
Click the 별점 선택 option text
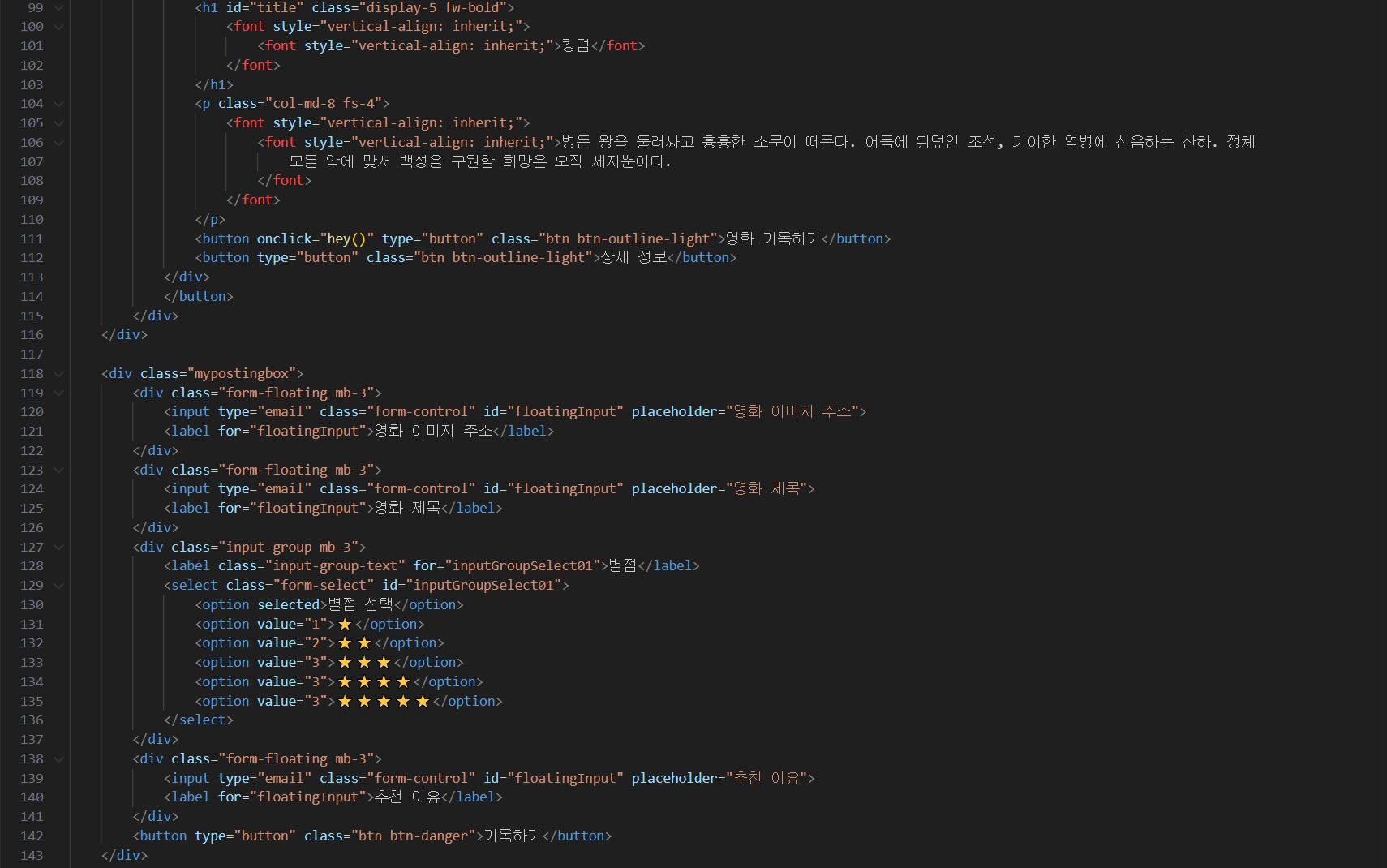[x=360, y=604]
